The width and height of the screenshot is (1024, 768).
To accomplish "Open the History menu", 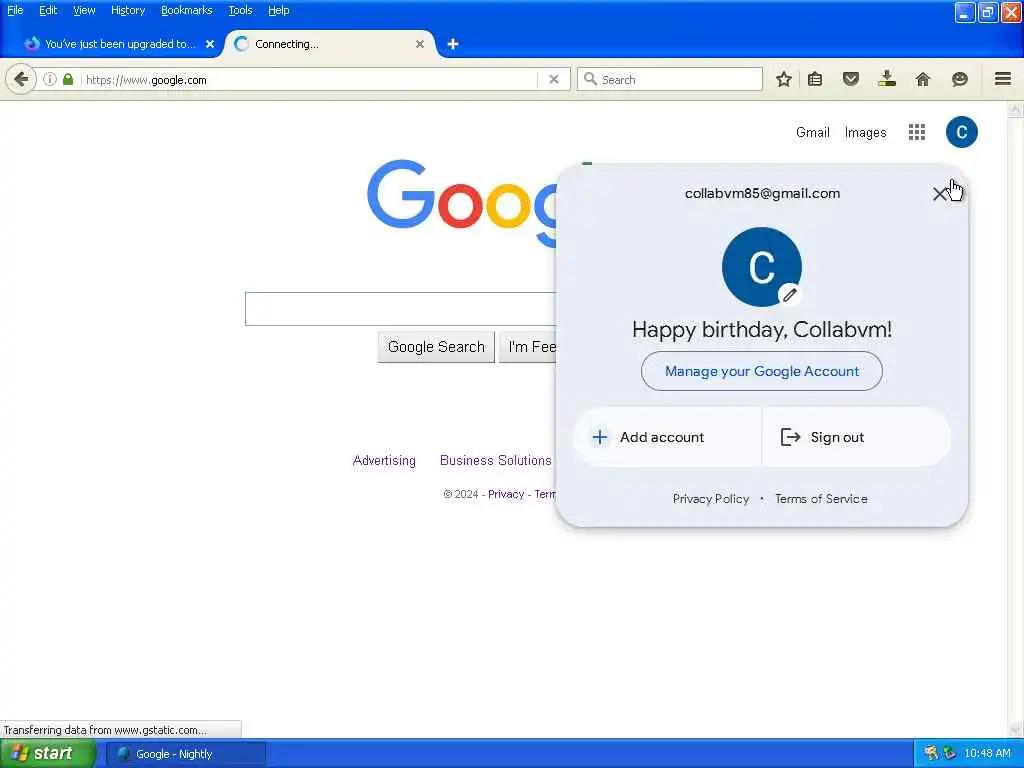I will coord(128,10).
